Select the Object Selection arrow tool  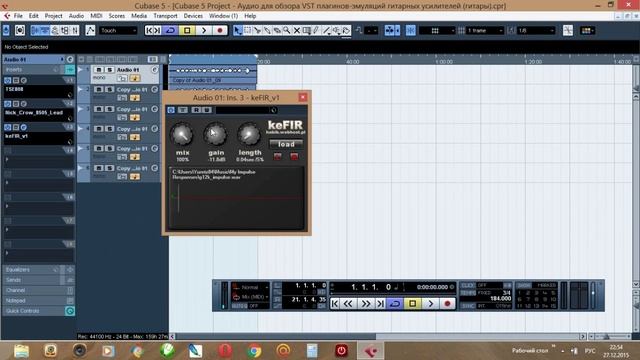238,31
